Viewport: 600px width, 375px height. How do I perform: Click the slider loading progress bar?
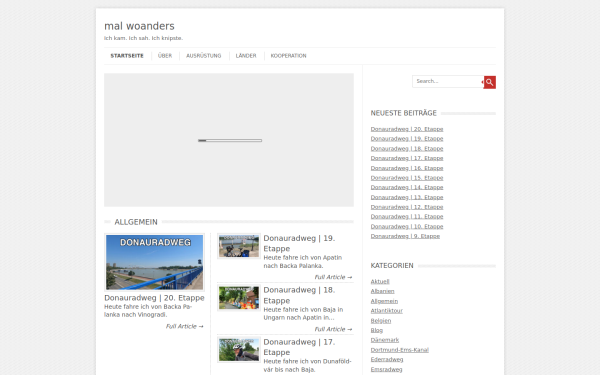click(230, 140)
